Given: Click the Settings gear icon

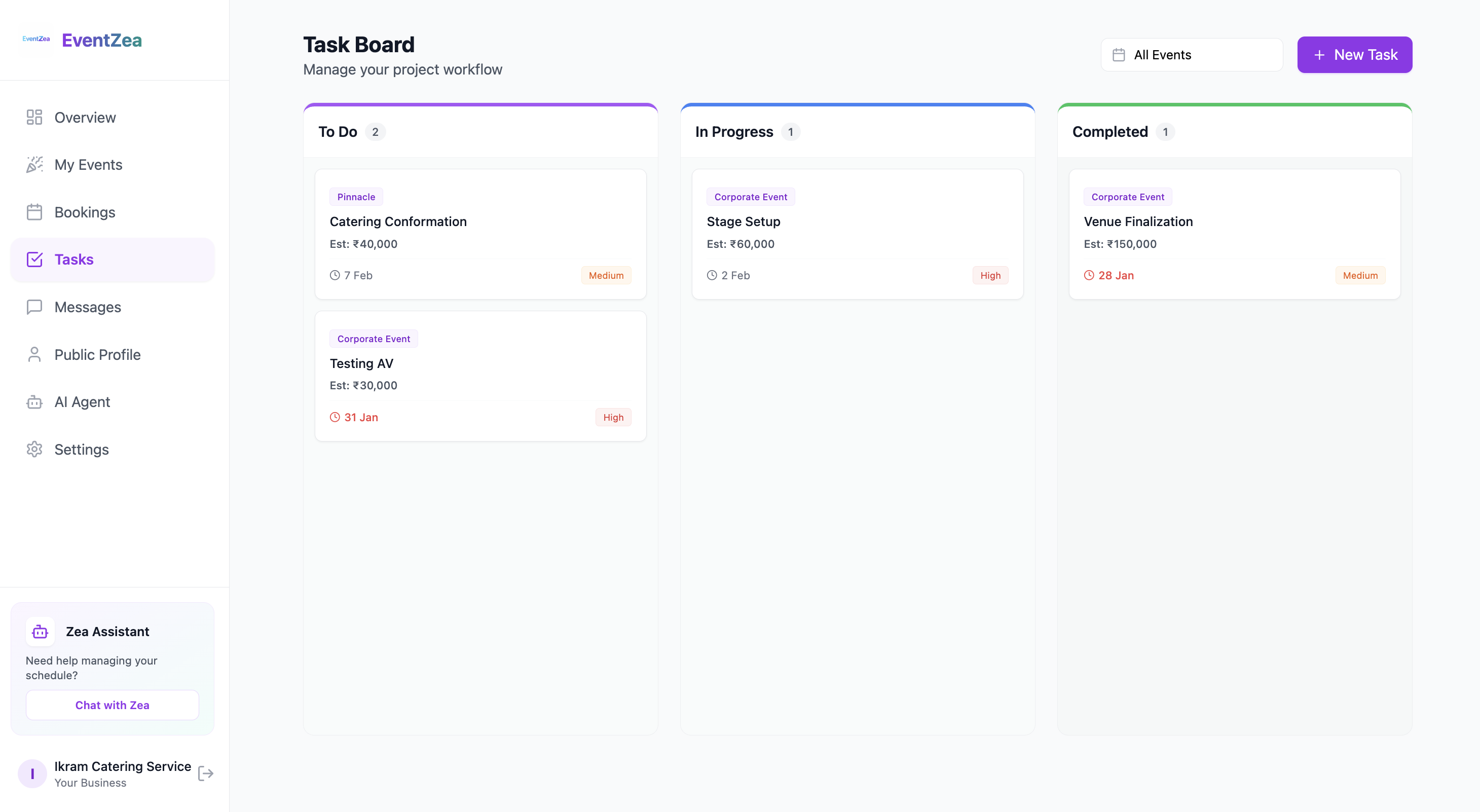Looking at the screenshot, I should [x=34, y=450].
